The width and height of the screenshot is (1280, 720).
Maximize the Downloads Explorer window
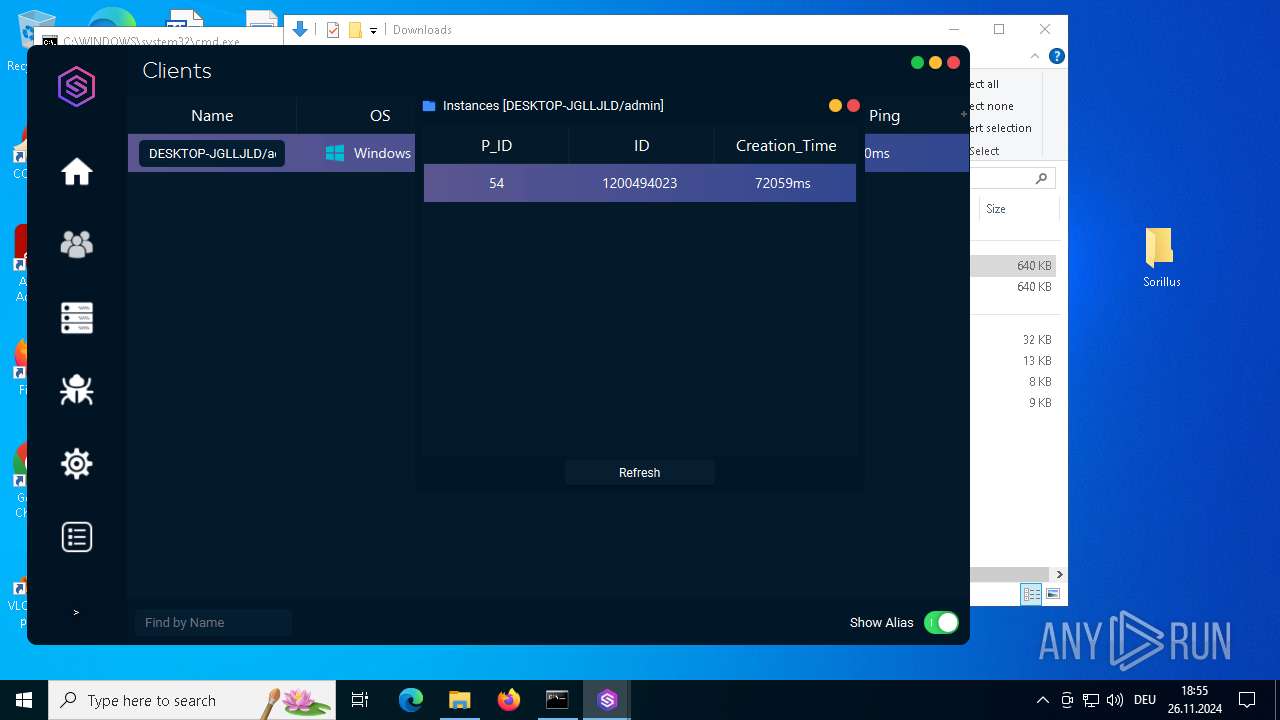(x=999, y=29)
